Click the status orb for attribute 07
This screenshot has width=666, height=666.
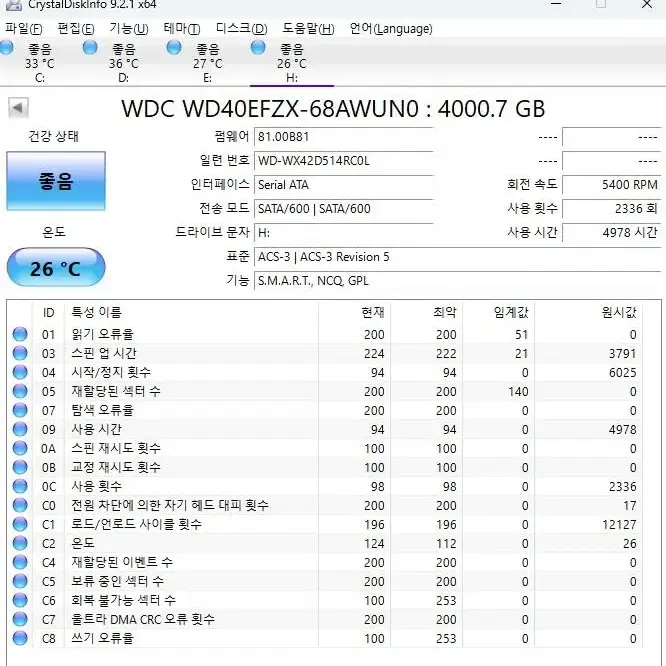click(x=20, y=410)
